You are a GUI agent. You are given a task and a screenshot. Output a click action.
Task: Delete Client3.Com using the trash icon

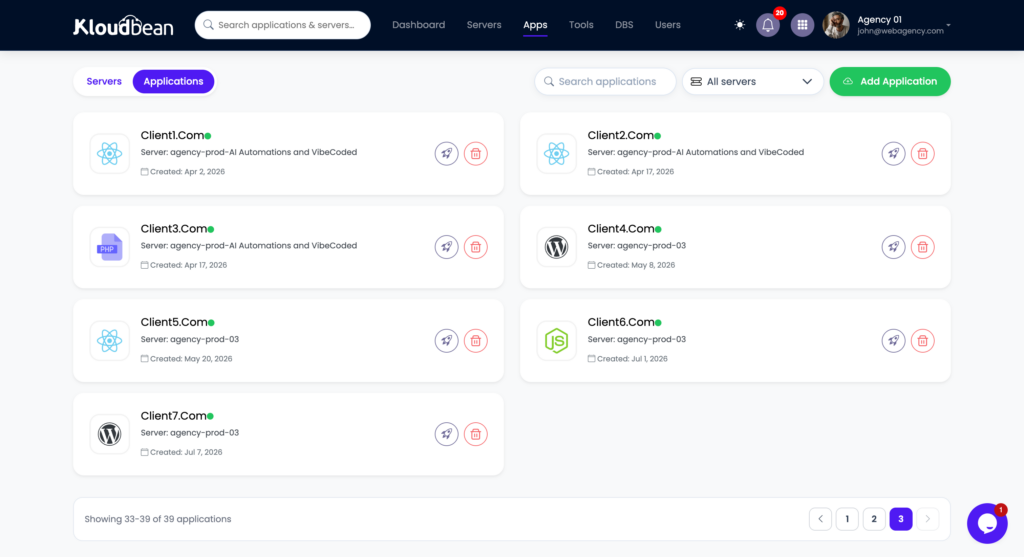[x=475, y=247]
